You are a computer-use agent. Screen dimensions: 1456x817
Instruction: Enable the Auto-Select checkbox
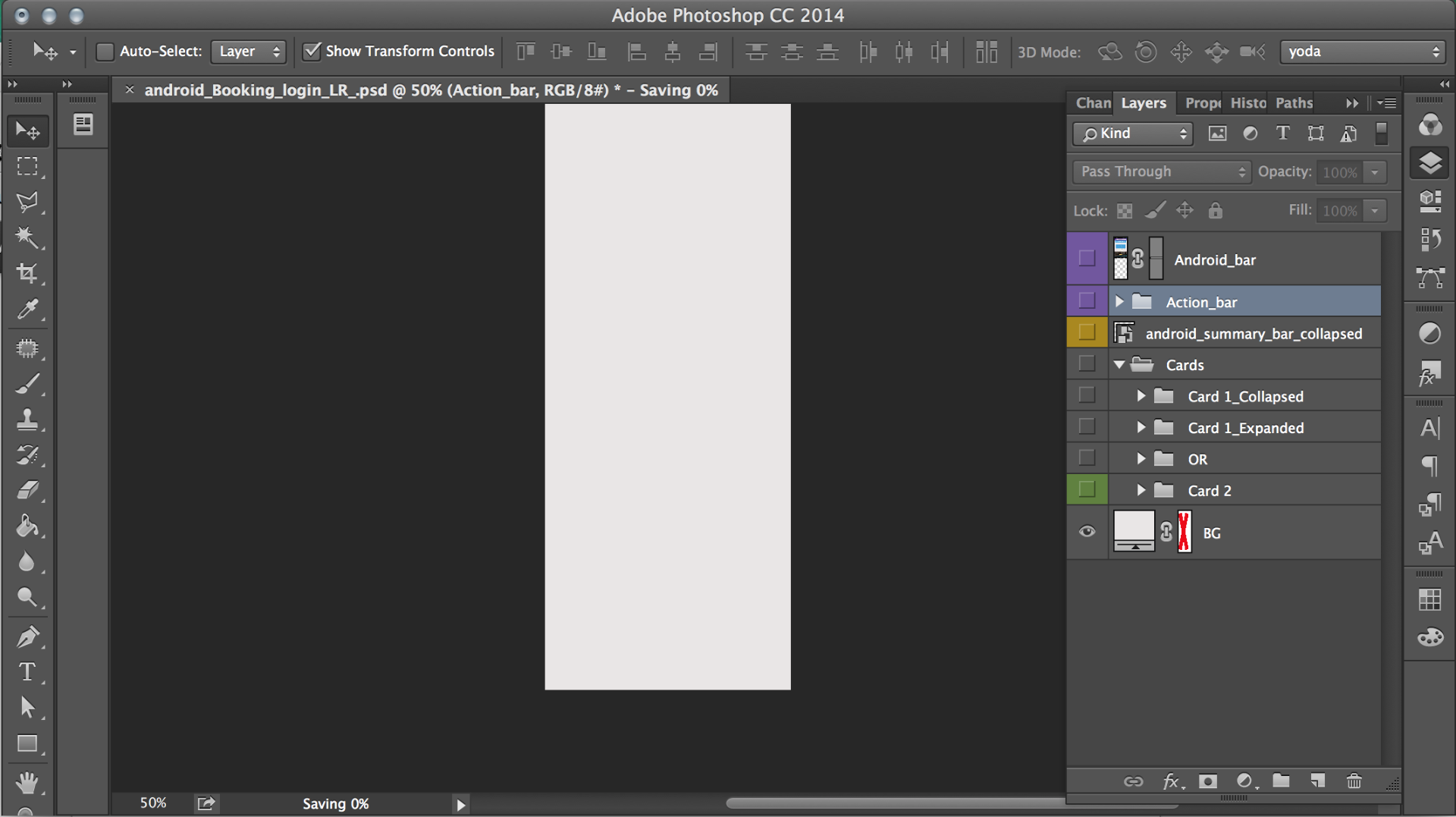[x=105, y=52]
